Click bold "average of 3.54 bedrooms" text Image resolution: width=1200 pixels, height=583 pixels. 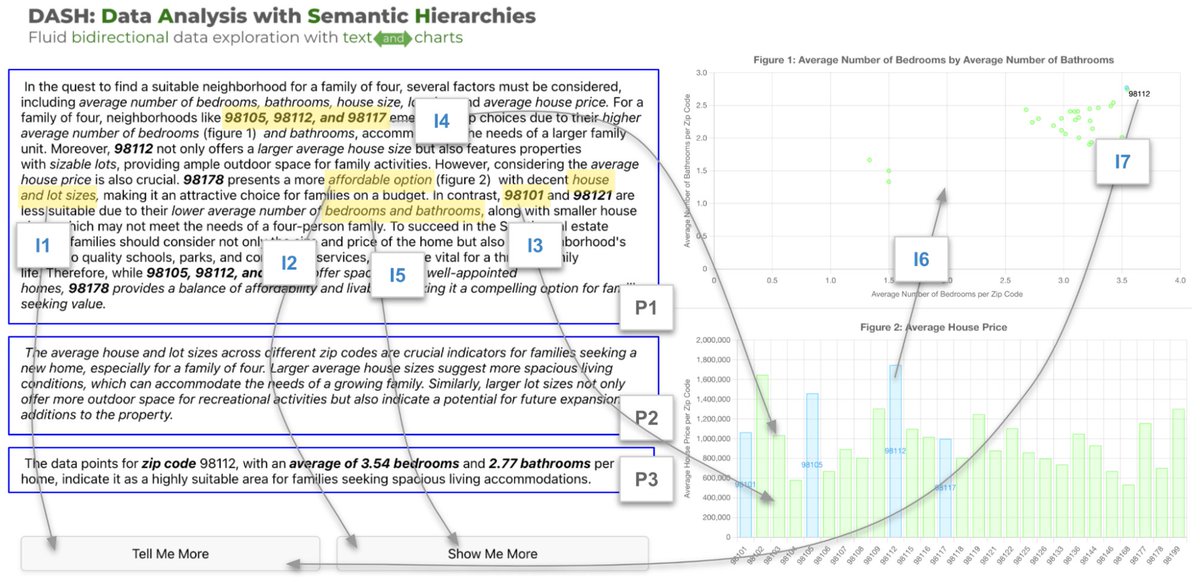click(374, 464)
